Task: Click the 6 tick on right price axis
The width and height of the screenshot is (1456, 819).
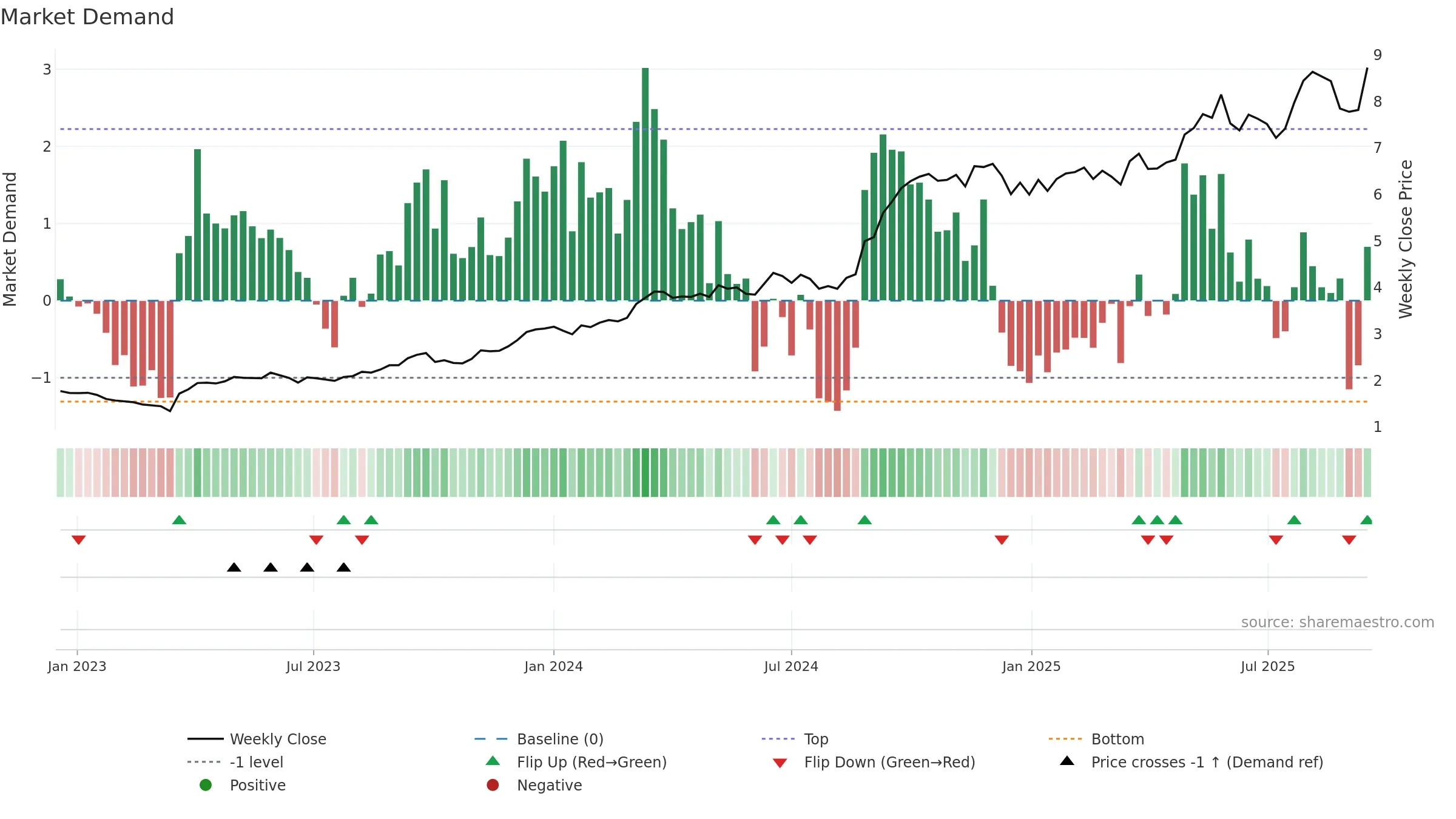Action: (1378, 195)
